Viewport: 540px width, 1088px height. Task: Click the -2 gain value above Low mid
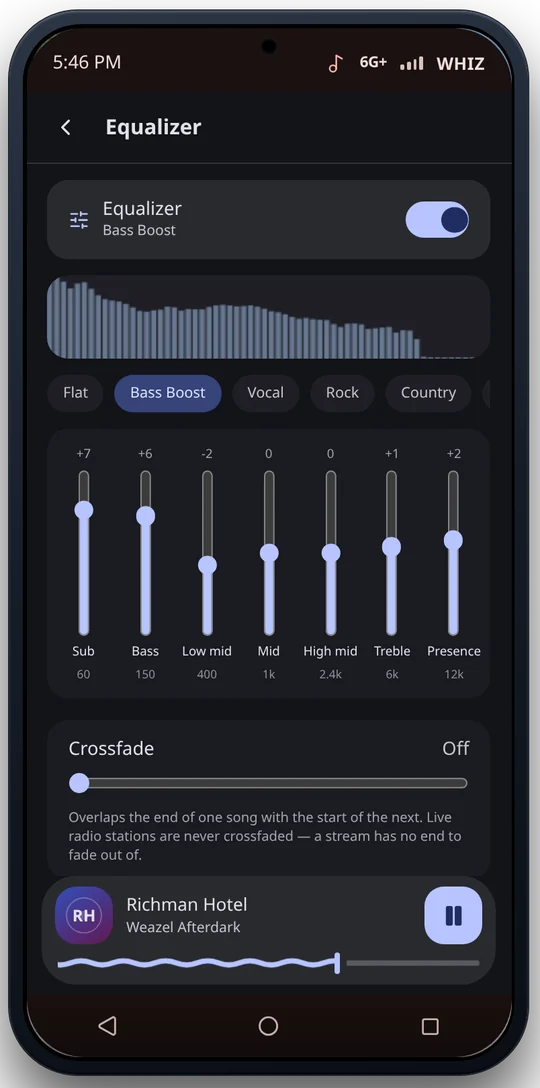click(207, 454)
